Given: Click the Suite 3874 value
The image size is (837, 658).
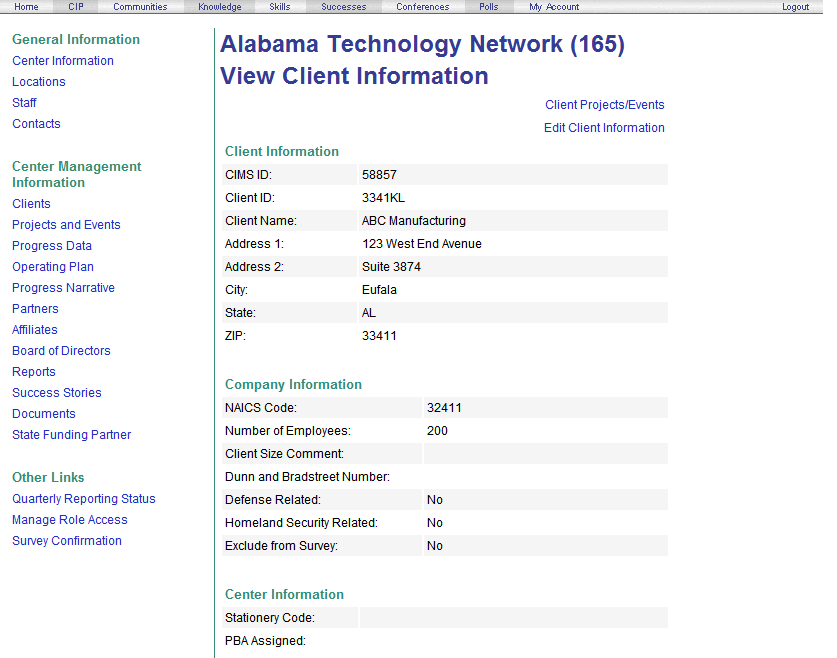Looking at the screenshot, I should click(x=391, y=267).
